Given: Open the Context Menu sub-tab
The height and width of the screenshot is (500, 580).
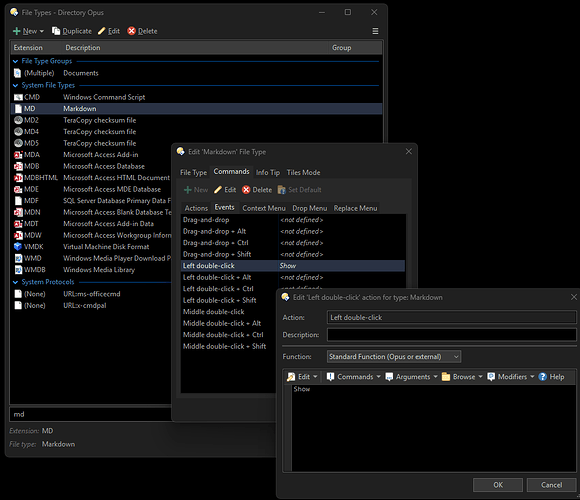Looking at the screenshot, I should pos(264,208).
